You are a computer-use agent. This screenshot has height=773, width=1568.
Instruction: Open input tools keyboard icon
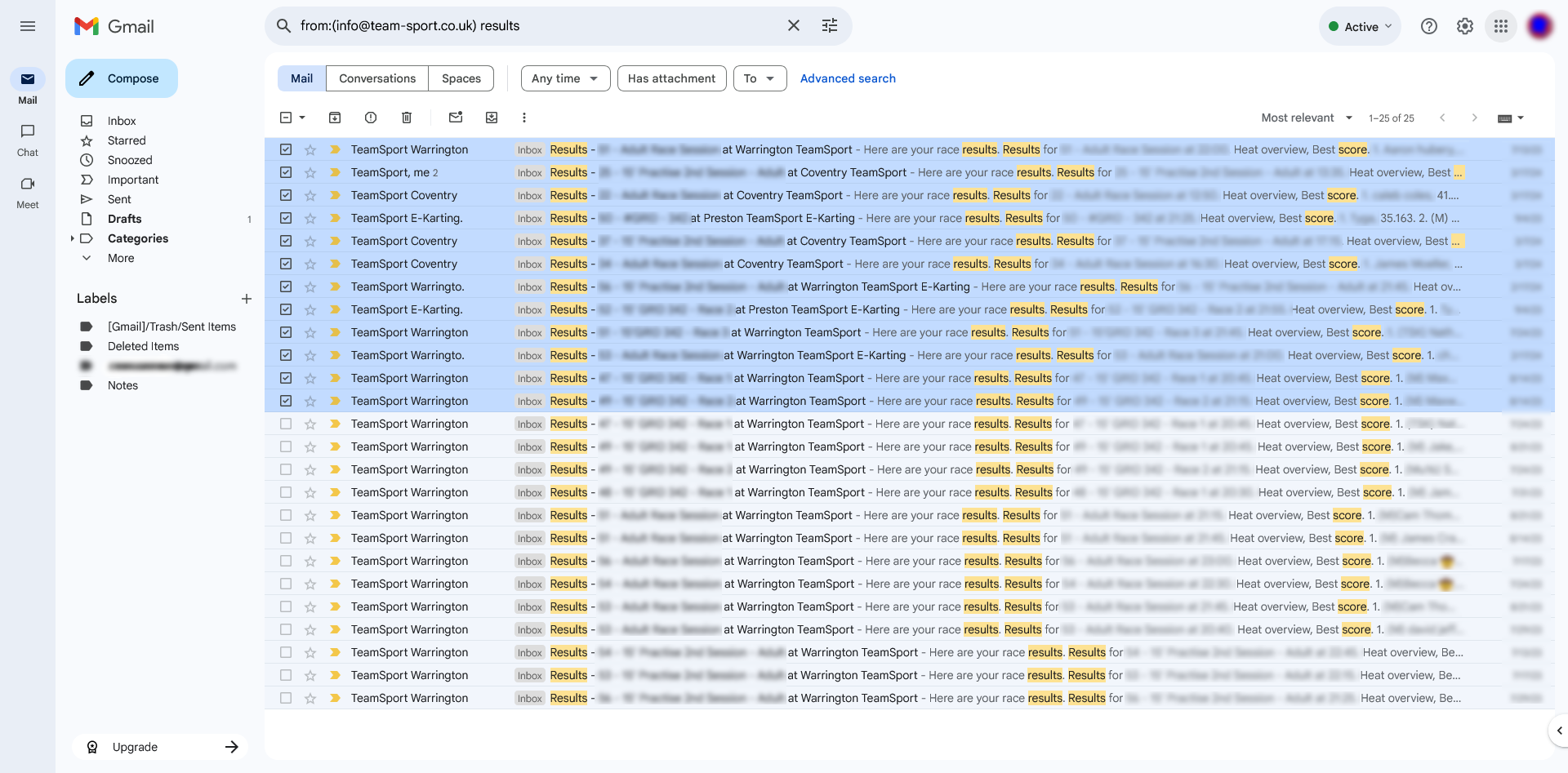tap(1505, 118)
